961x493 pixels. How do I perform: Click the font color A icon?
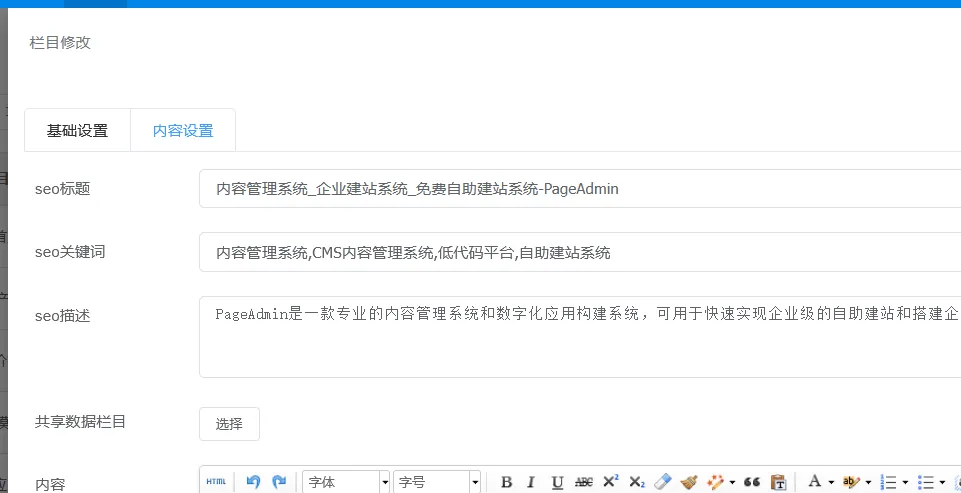815,482
